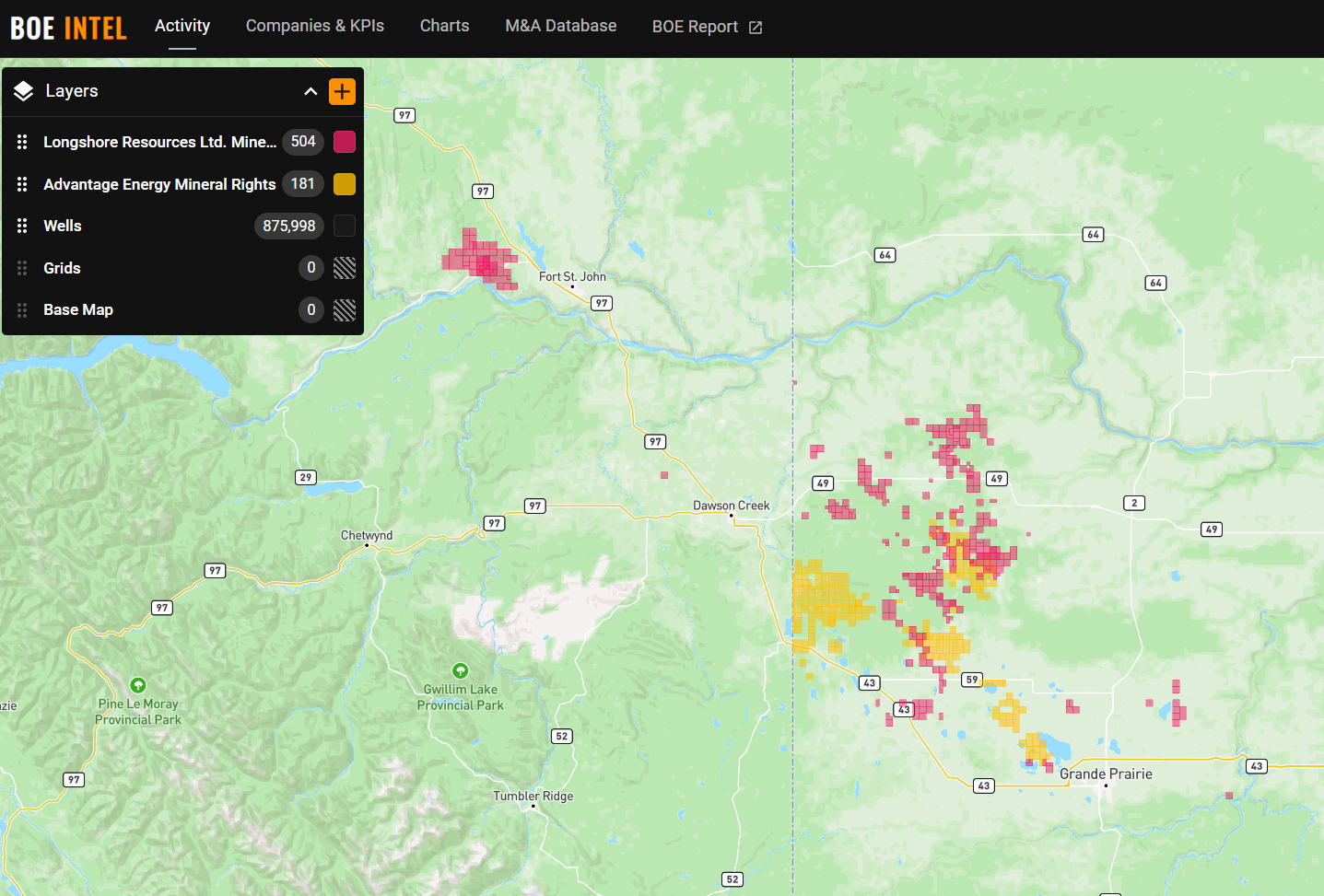The image size is (1324, 896).
Task: Click the Layers stack icon
Action: (24, 91)
